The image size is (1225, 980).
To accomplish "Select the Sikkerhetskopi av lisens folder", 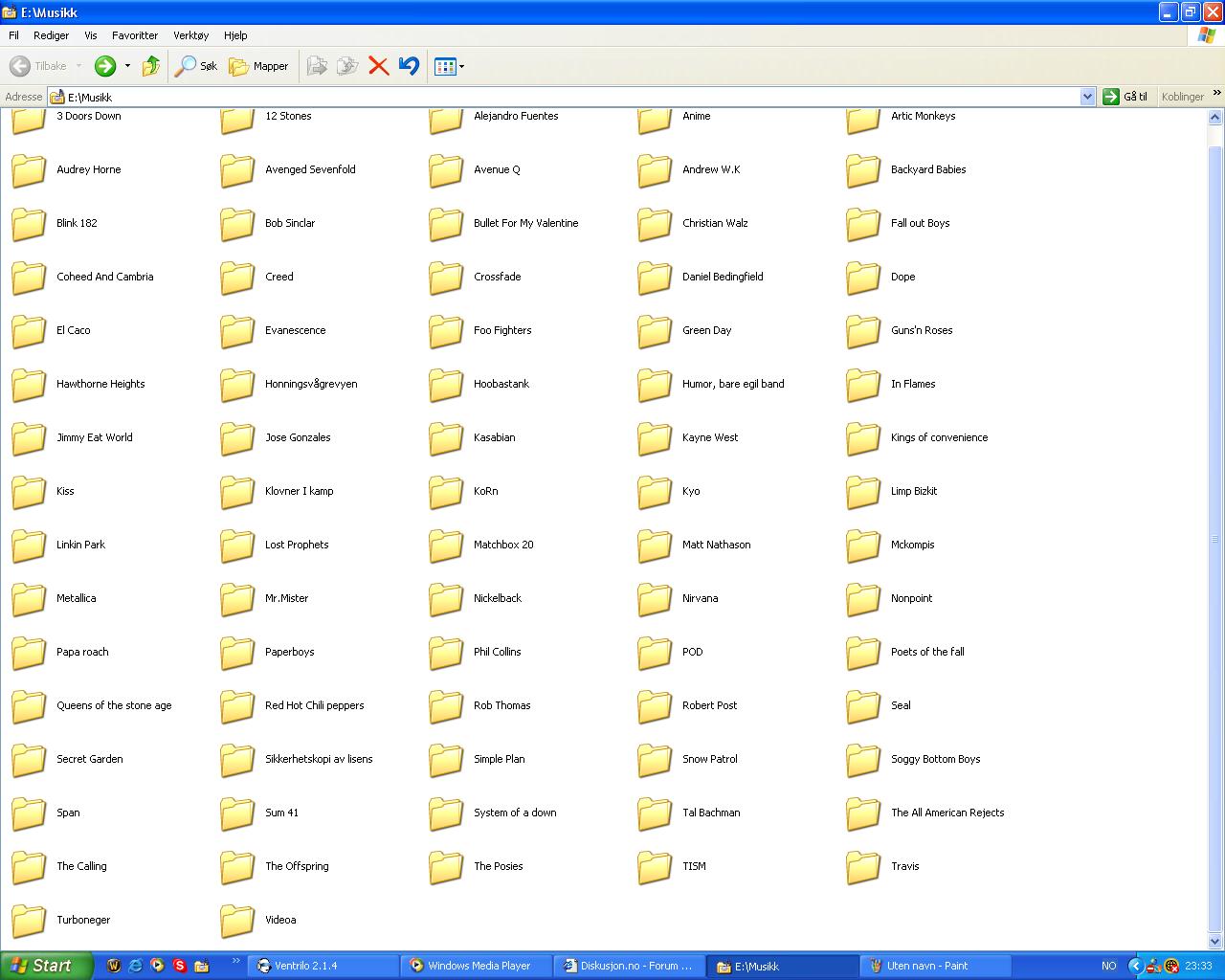I will point(298,760).
